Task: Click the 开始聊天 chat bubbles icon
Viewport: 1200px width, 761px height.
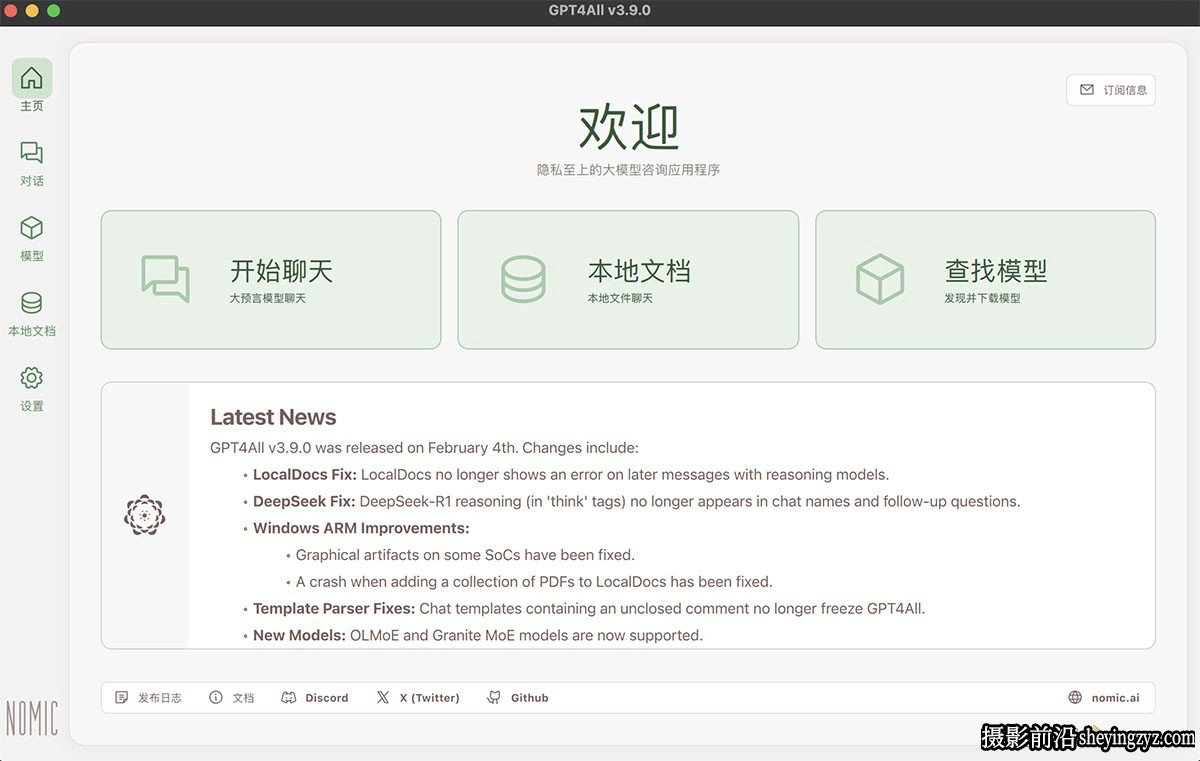Action: tap(165, 279)
